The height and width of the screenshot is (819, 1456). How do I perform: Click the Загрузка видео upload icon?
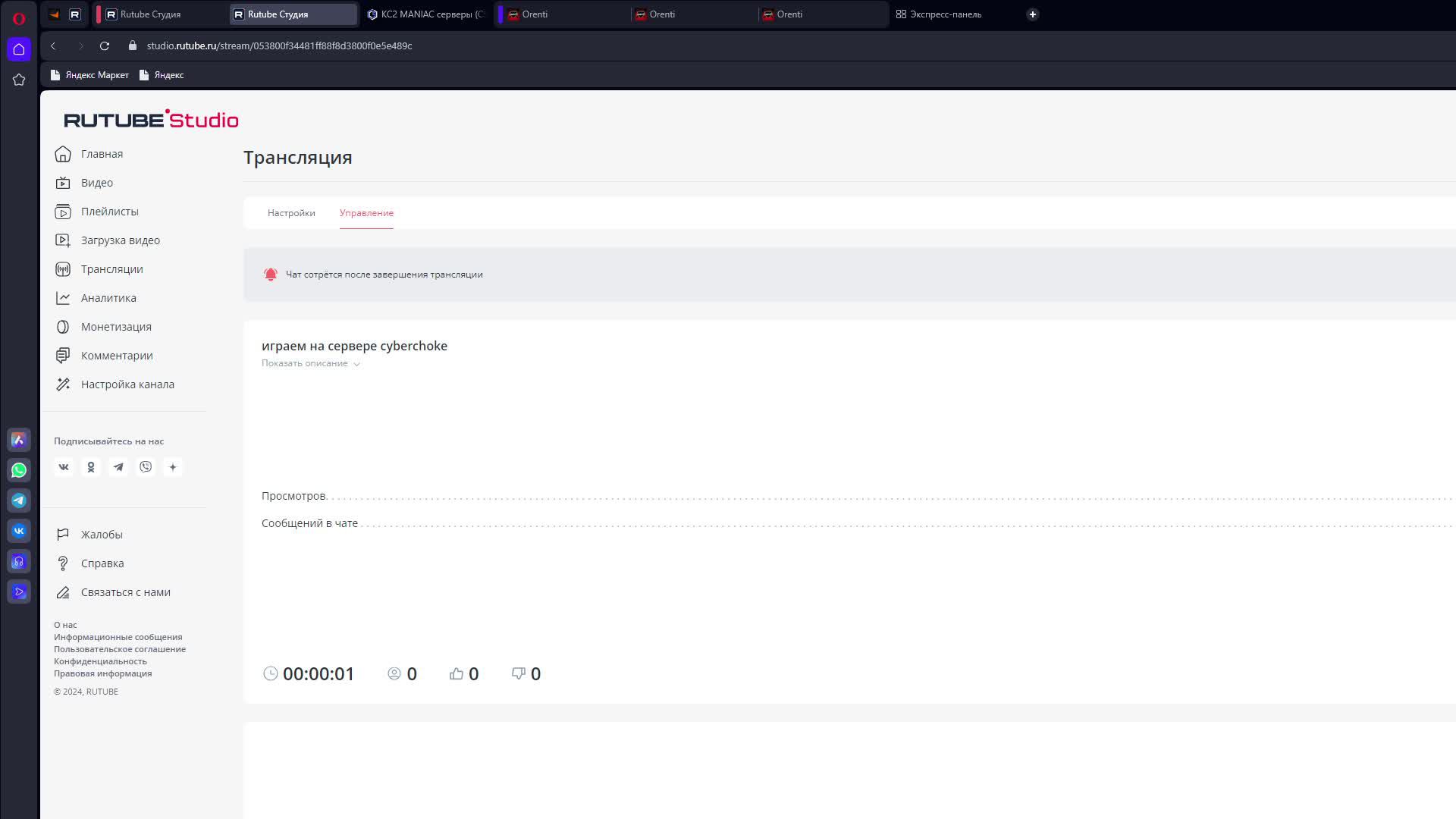tap(63, 240)
